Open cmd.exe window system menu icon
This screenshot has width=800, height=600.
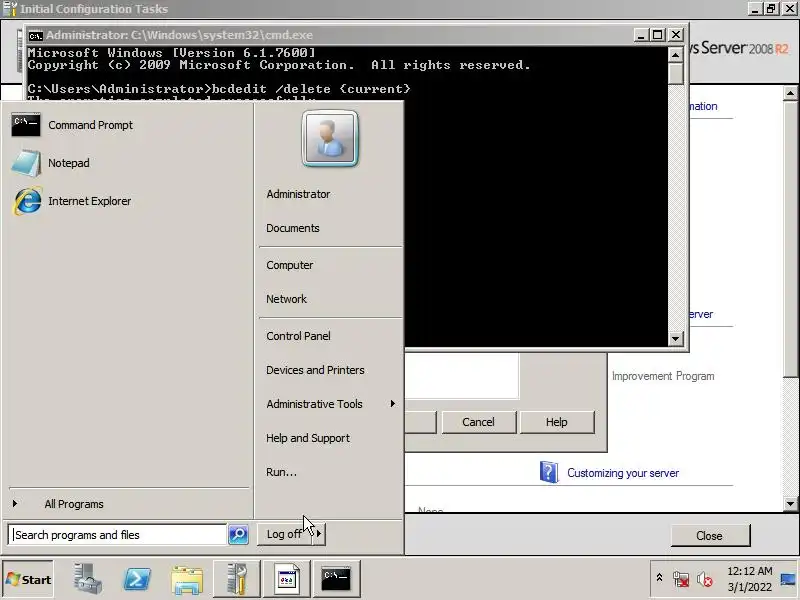(x=35, y=35)
